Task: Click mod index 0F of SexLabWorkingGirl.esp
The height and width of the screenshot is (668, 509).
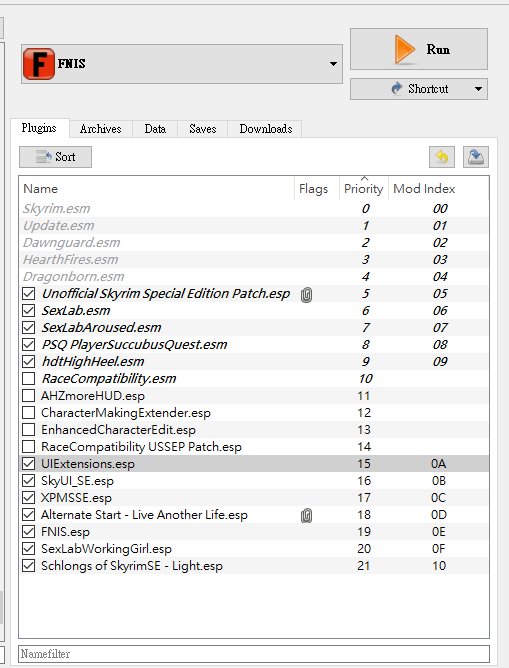Action: (438, 549)
